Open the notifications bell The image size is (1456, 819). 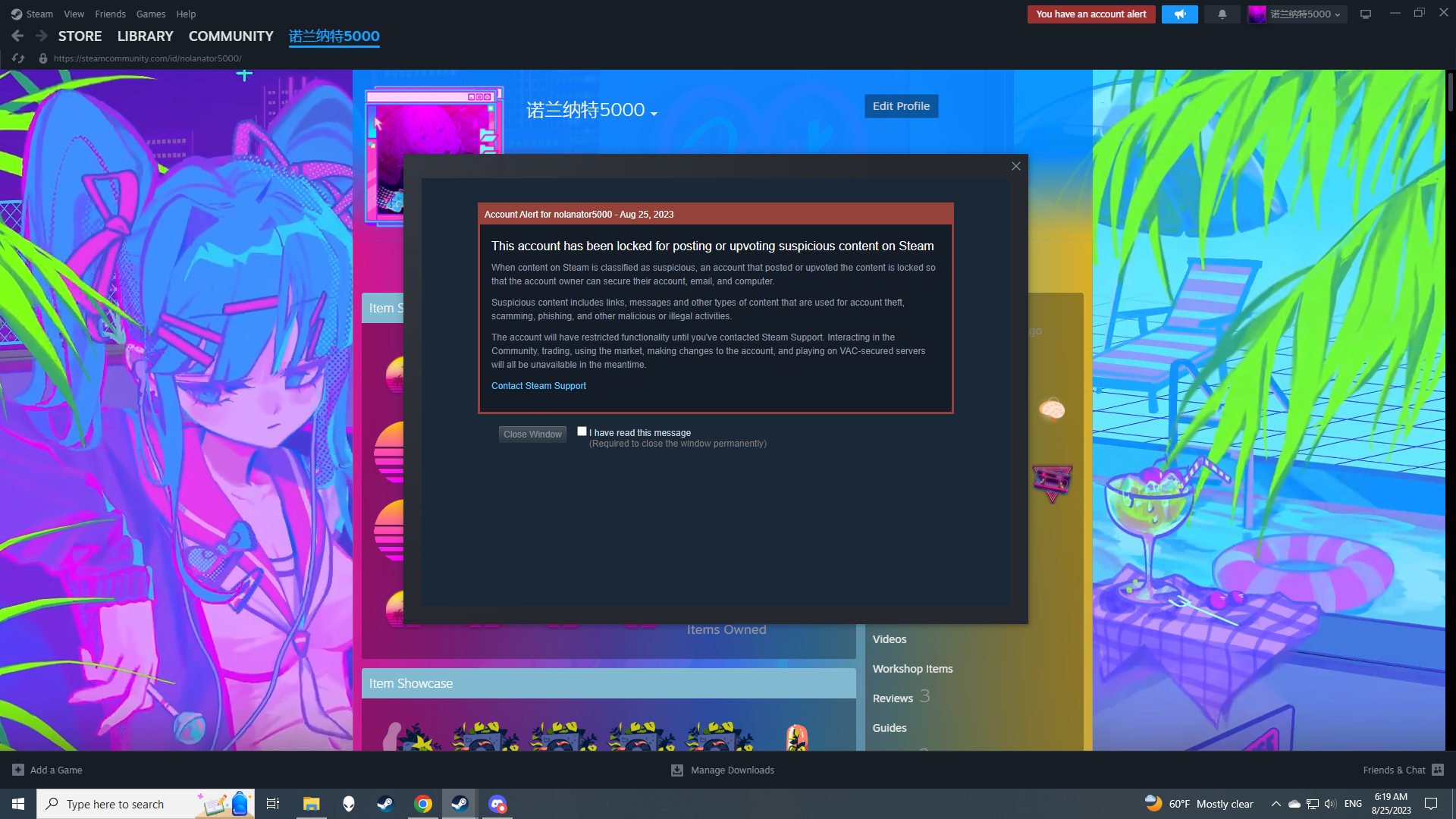click(x=1222, y=14)
